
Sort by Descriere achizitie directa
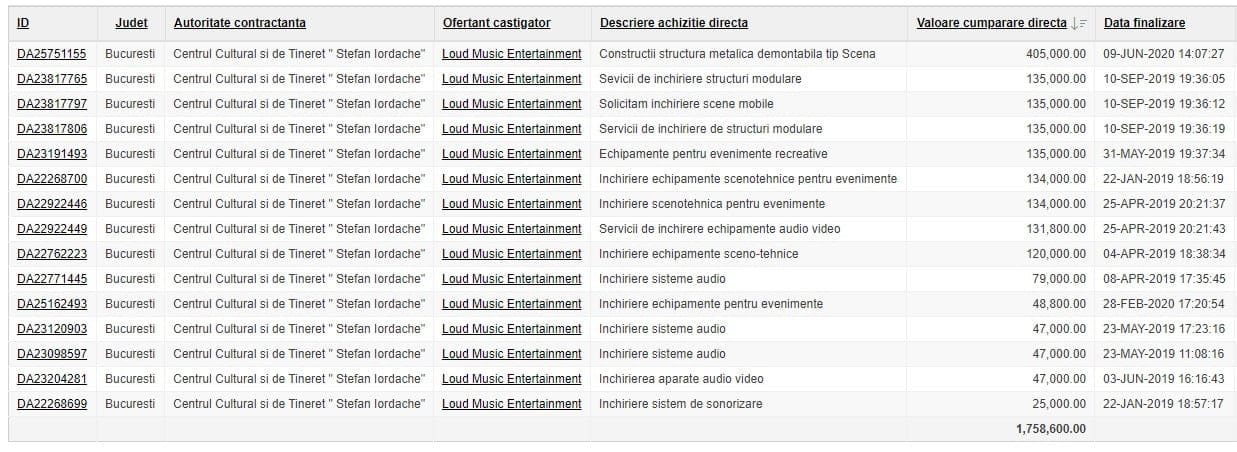coord(673,23)
